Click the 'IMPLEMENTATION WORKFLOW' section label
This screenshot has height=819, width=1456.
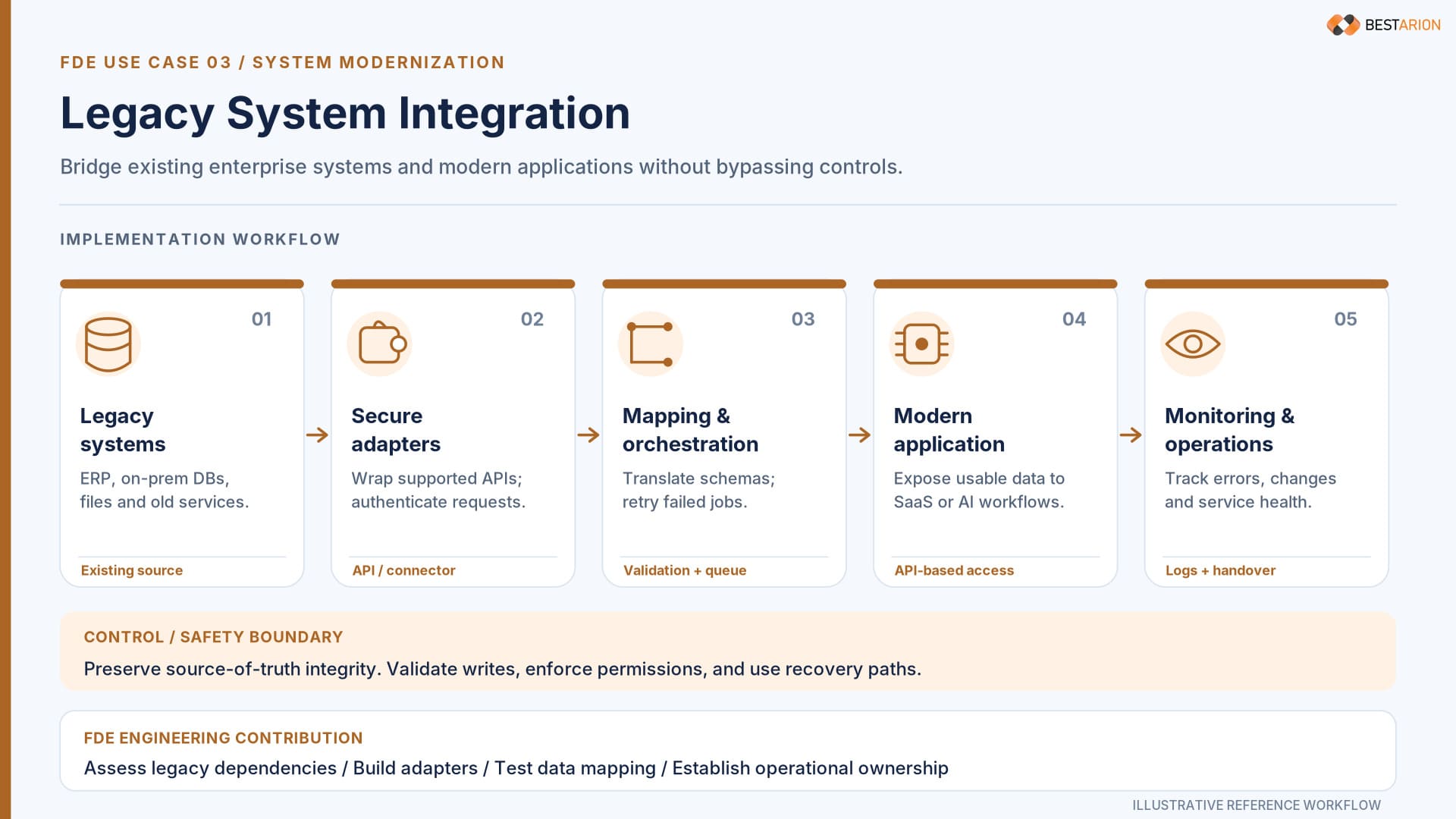[200, 240]
